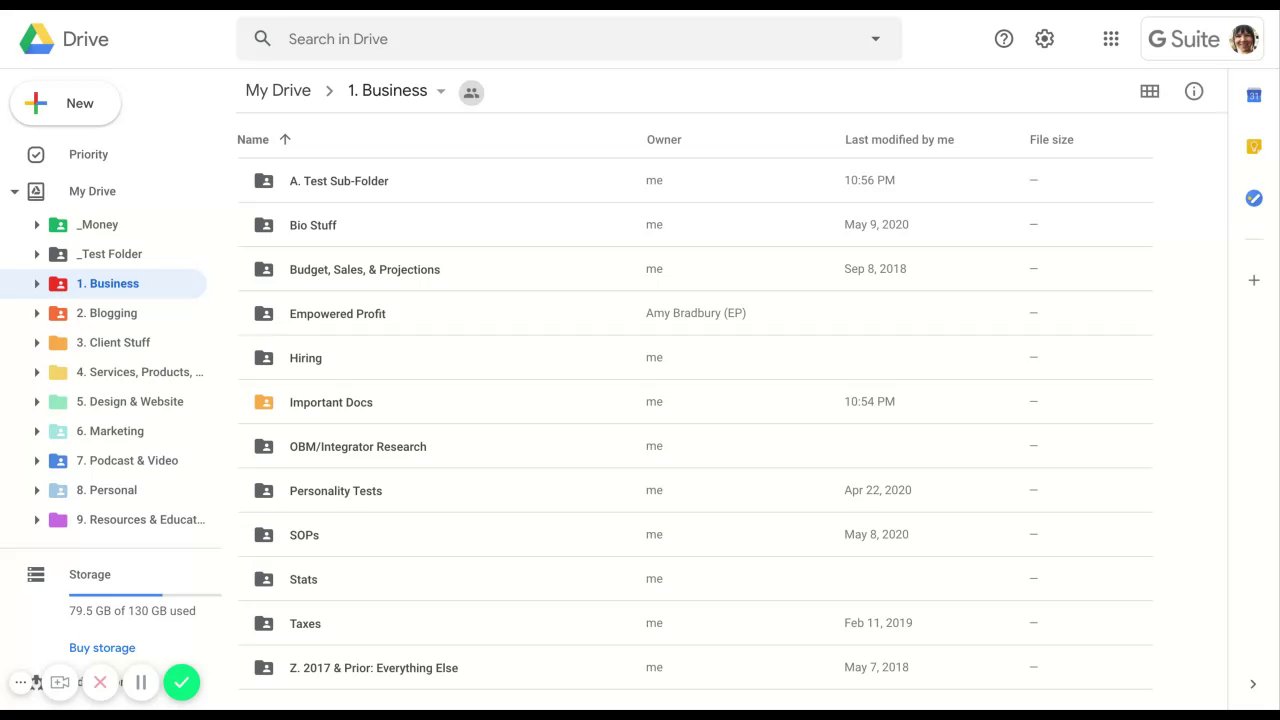Finish recording with the green checkmark
The image size is (1280, 720).
pos(181,682)
